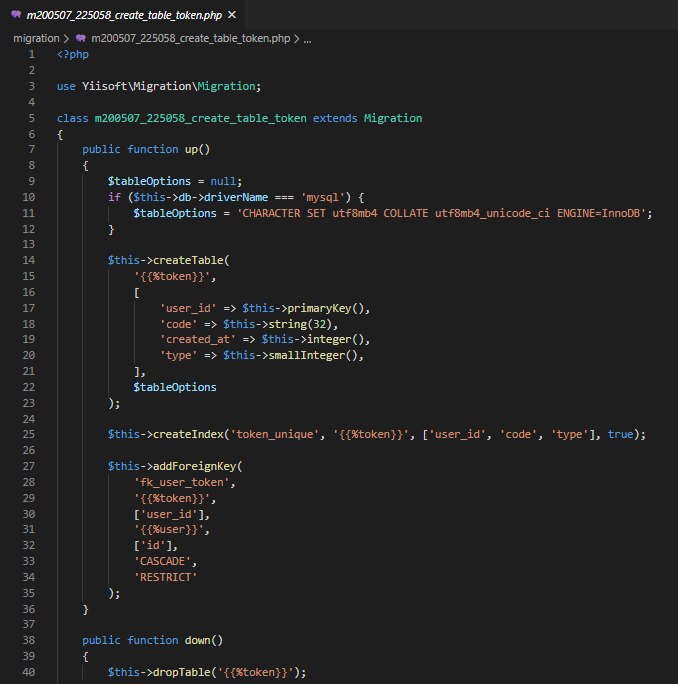Viewport: 678px width, 684px height.
Task: Click line number 25 in gutter
Action: (29, 434)
